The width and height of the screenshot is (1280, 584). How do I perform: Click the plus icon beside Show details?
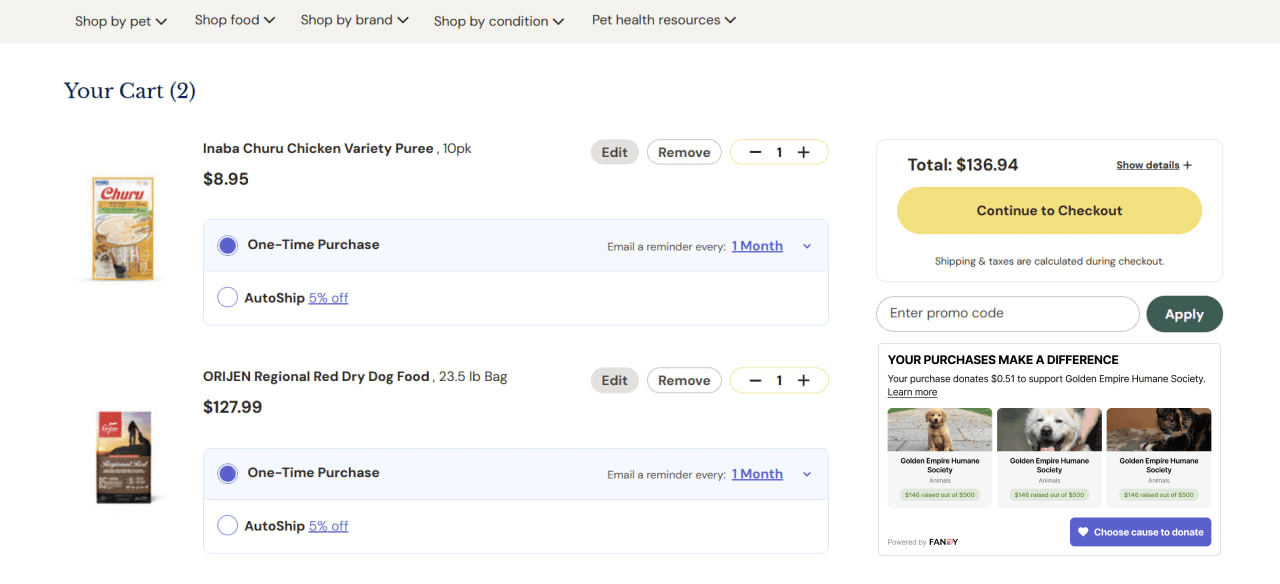coord(1188,165)
